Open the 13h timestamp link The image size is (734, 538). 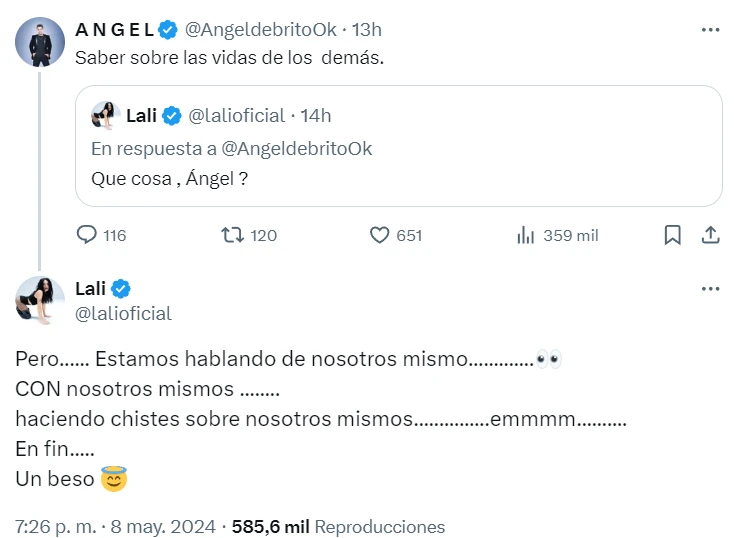(x=368, y=30)
